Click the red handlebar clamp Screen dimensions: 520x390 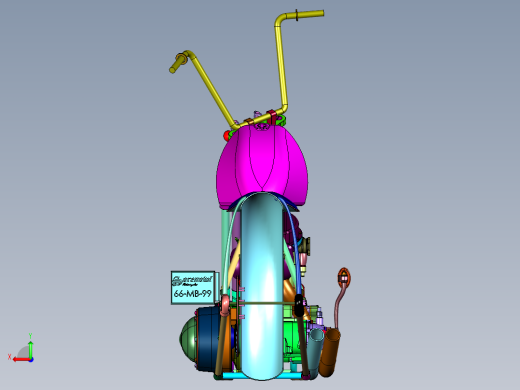tap(272, 117)
